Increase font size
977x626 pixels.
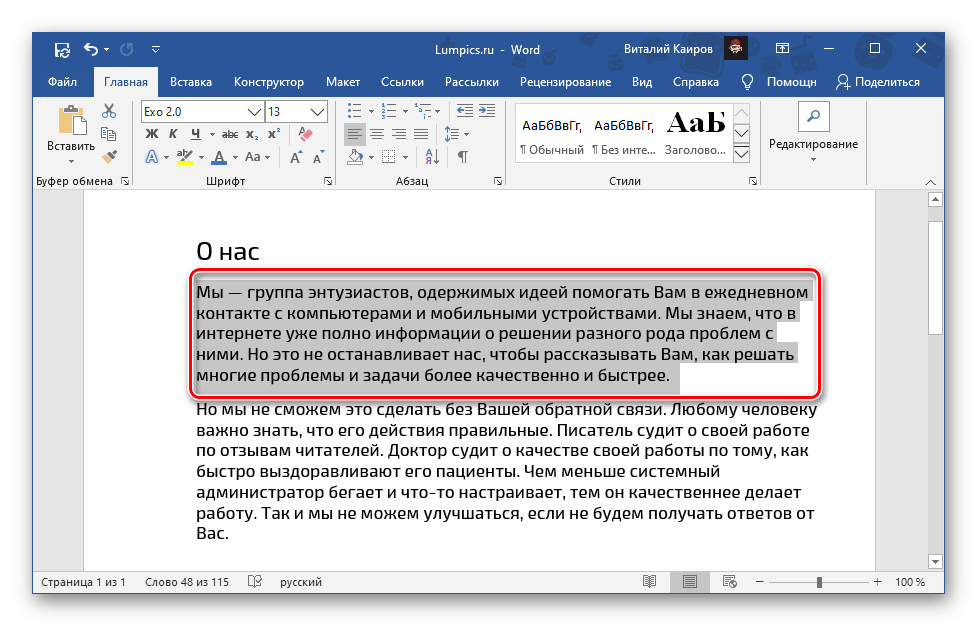coord(297,157)
